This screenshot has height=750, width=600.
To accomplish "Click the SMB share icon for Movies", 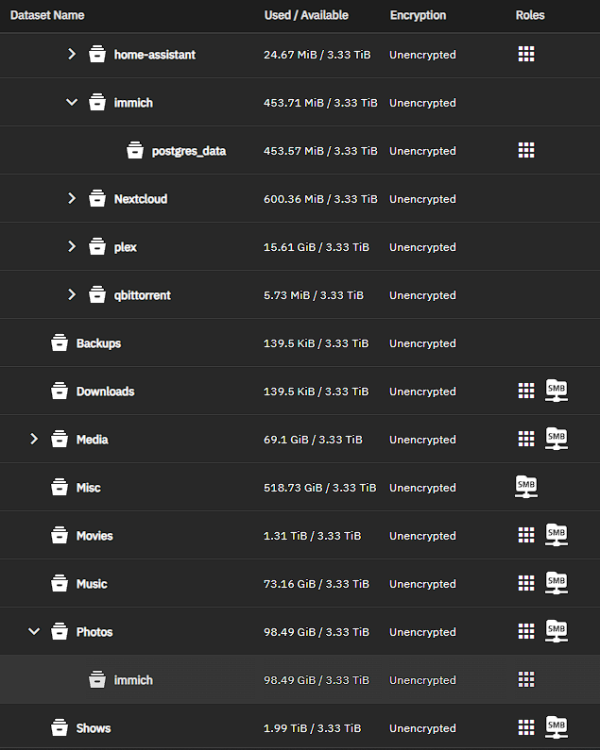I will (556, 535).
